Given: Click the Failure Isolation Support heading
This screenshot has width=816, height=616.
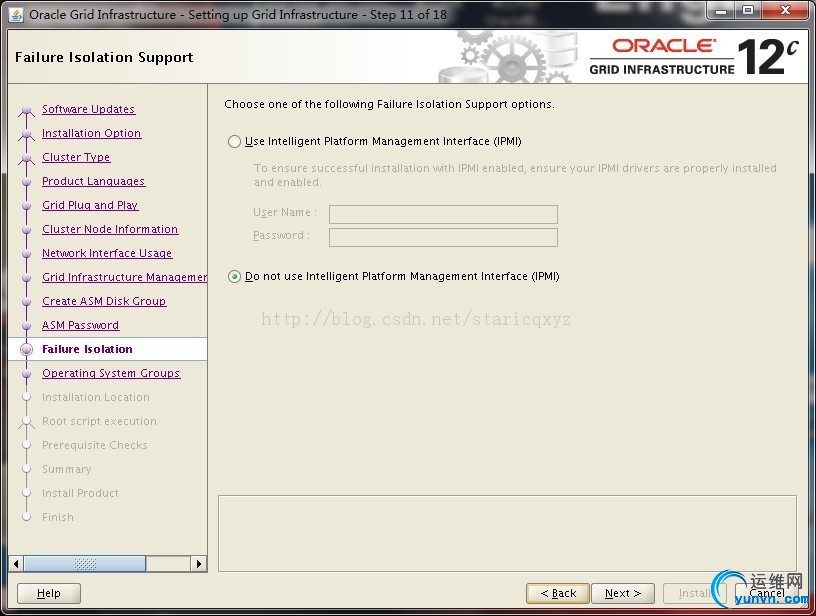Looking at the screenshot, I should 104,57.
